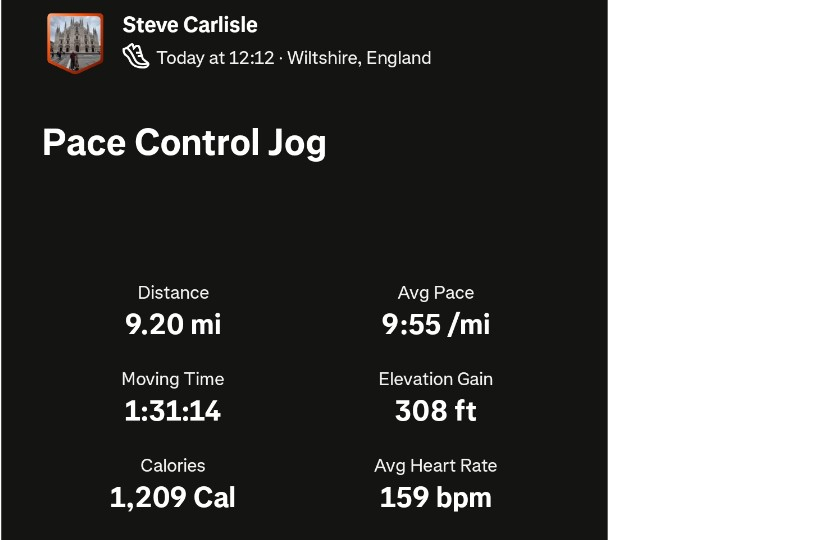This screenshot has height=540, width=840.
Task: Open the Steve Carlisle athlete name link
Action: coord(190,25)
